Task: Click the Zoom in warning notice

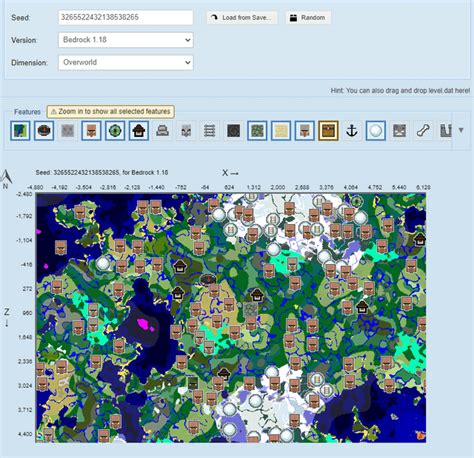Action: (111, 111)
